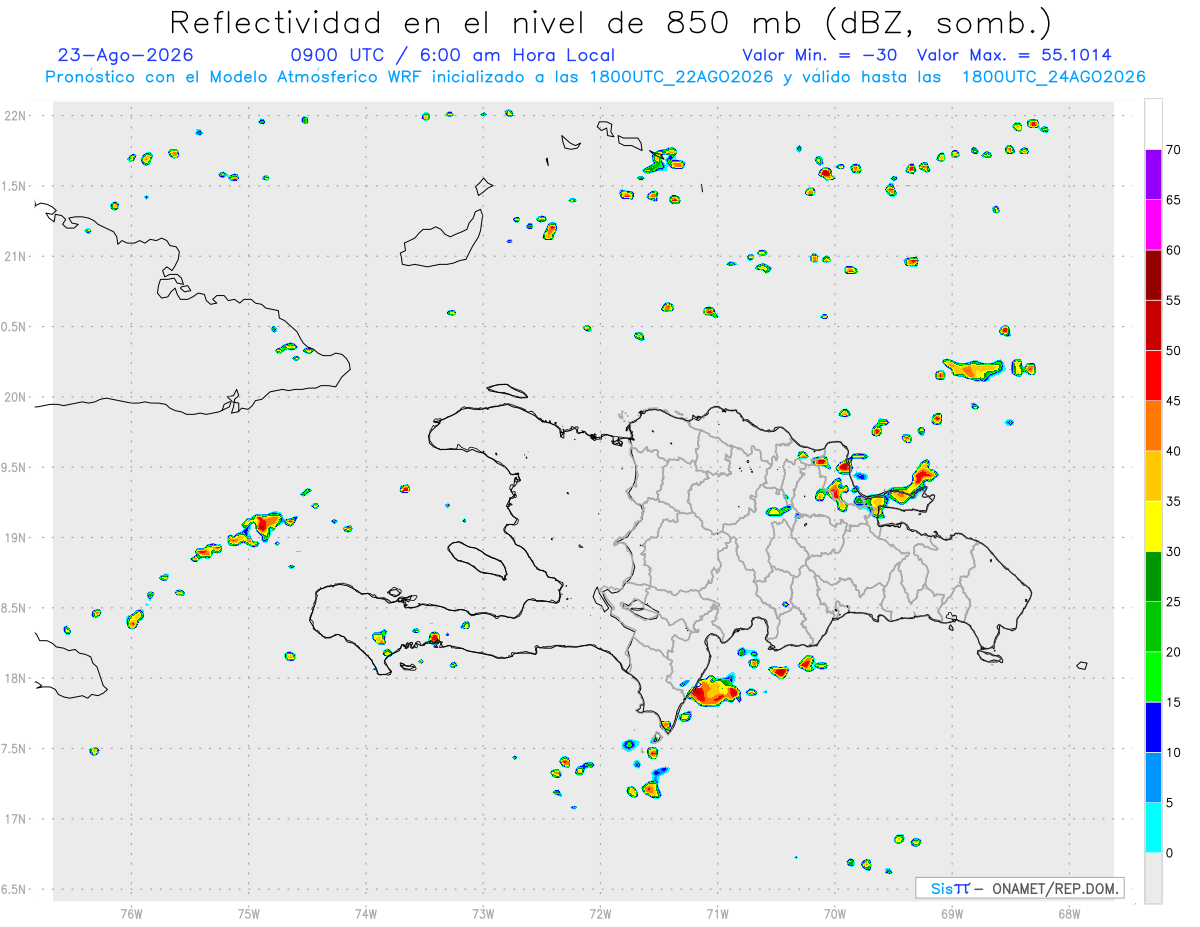Click the '21N' latitude label
Image resolution: width=1200 pixels, height=927 pixels.
(x=15, y=257)
